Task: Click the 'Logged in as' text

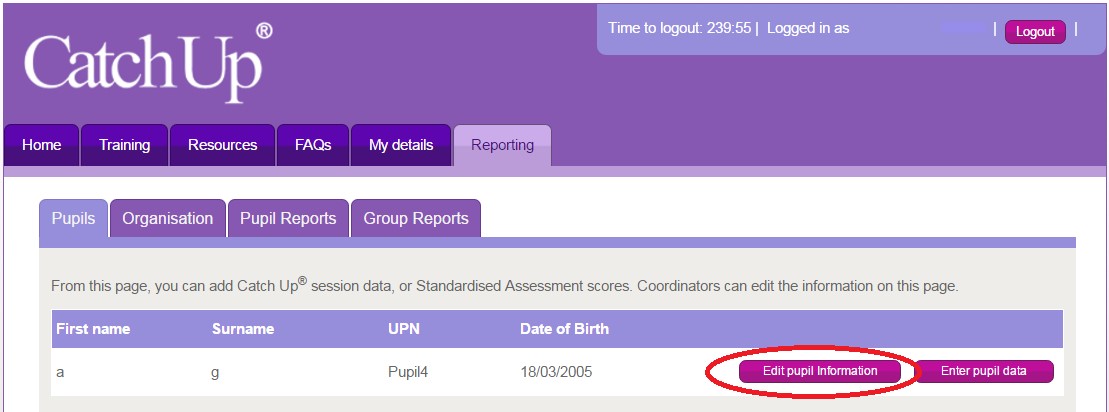Action: (808, 29)
